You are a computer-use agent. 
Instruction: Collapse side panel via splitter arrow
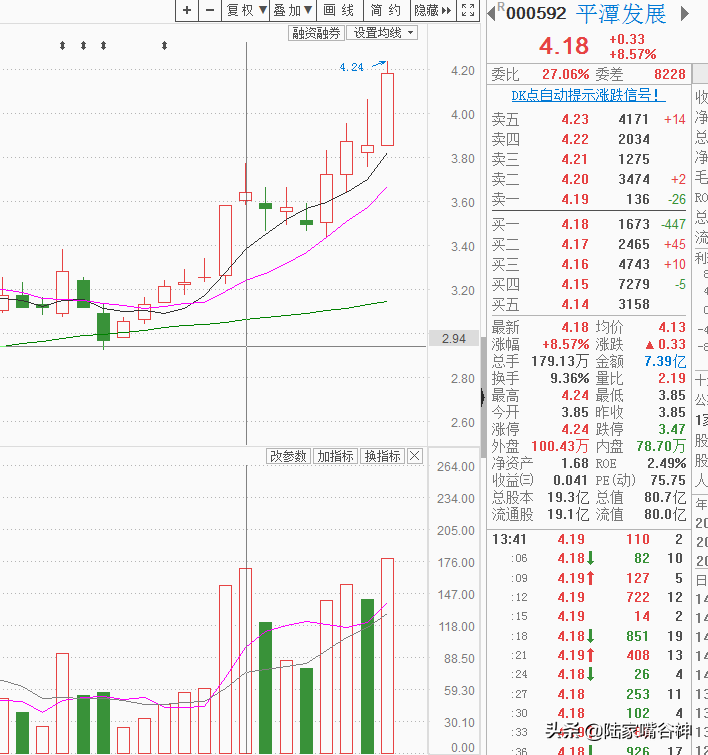pos(483,398)
